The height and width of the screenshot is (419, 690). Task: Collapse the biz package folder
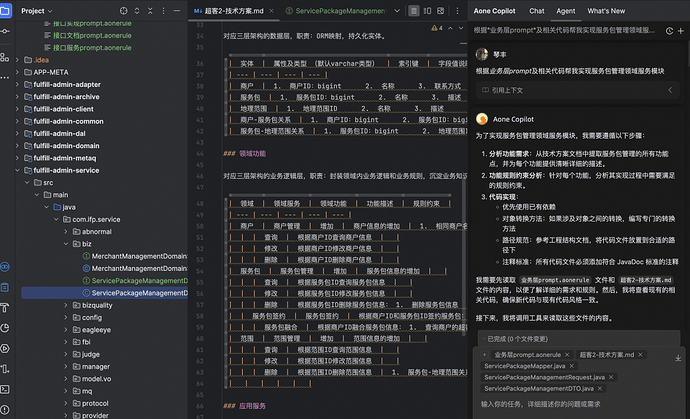click(x=66, y=244)
